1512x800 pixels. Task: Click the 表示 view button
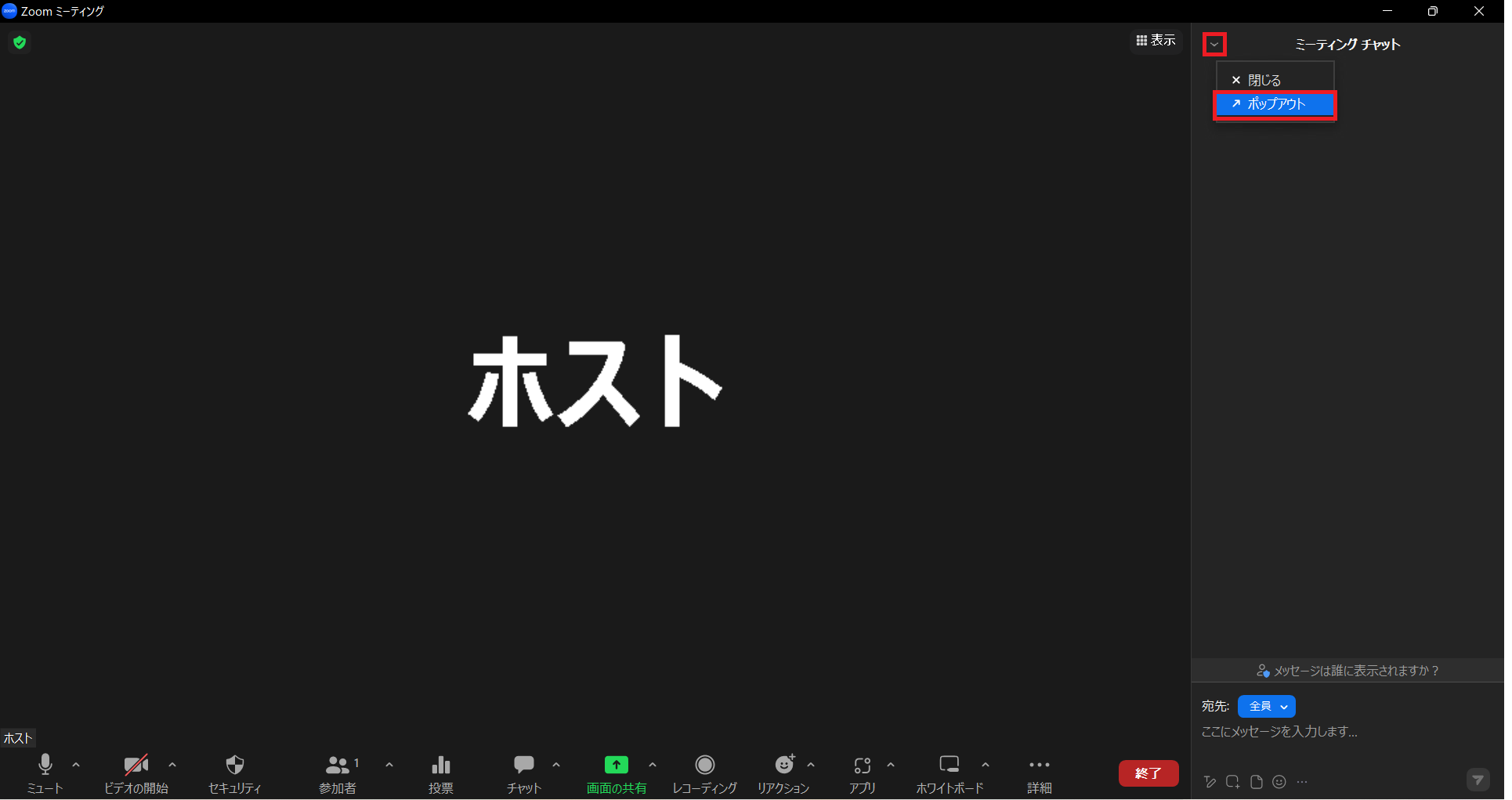pos(1156,41)
